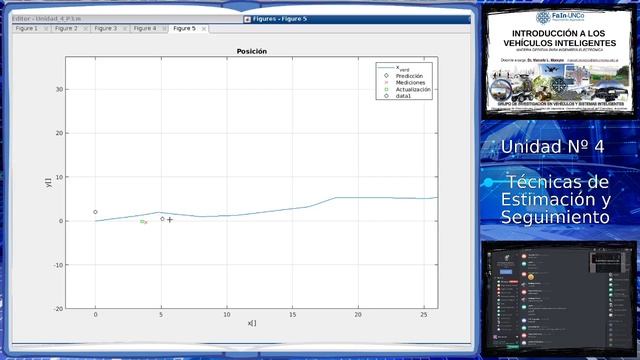This screenshot has height=360, width=640.
Task: Close the Figure 5 tab
Action: (x=204, y=29)
